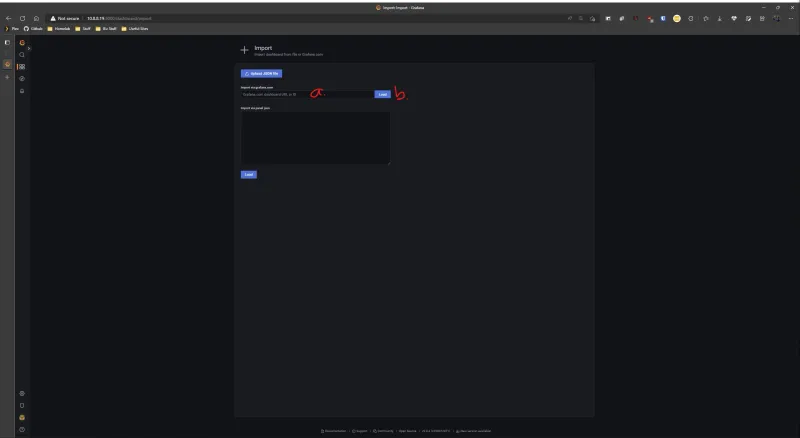This screenshot has height=438, width=800.
Task: Focus the Import via panel json text area
Action: (x=315, y=138)
